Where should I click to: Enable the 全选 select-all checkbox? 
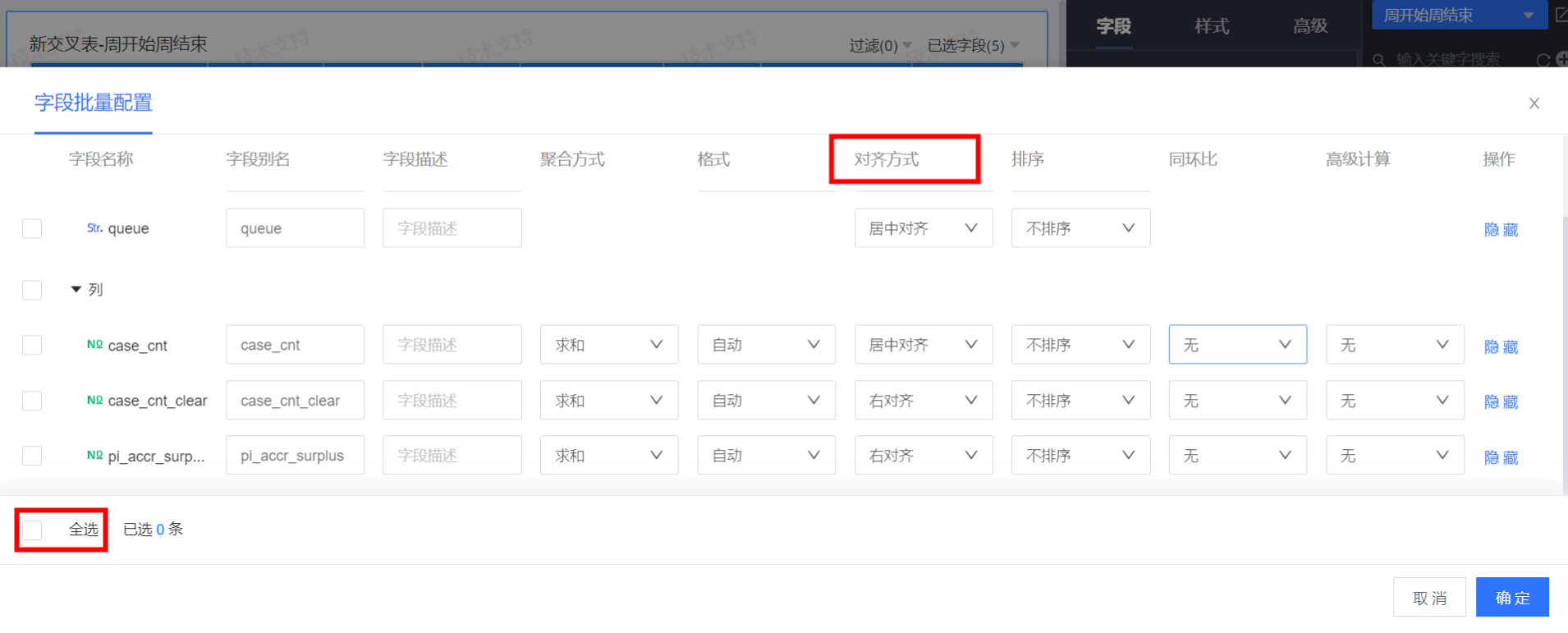(x=32, y=530)
